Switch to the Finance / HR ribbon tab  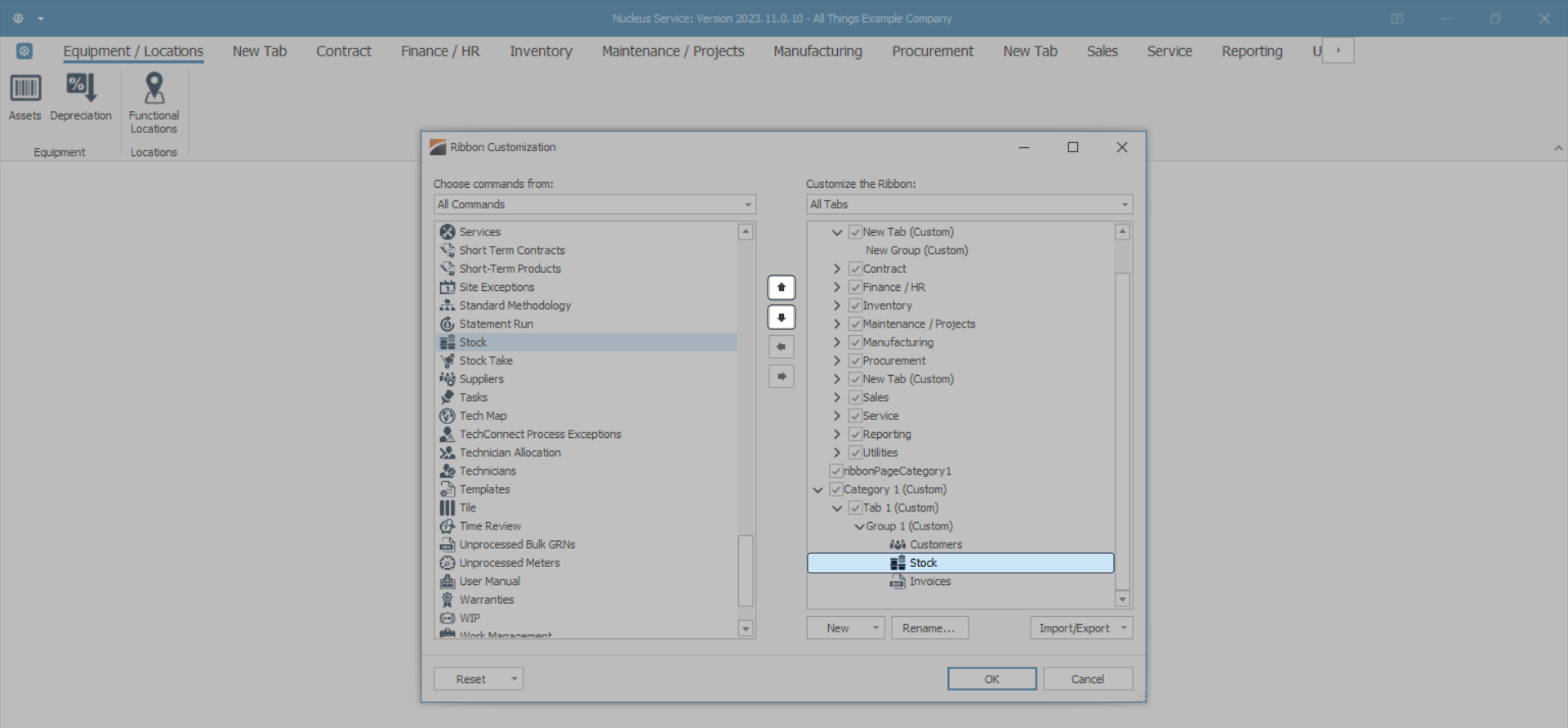440,51
